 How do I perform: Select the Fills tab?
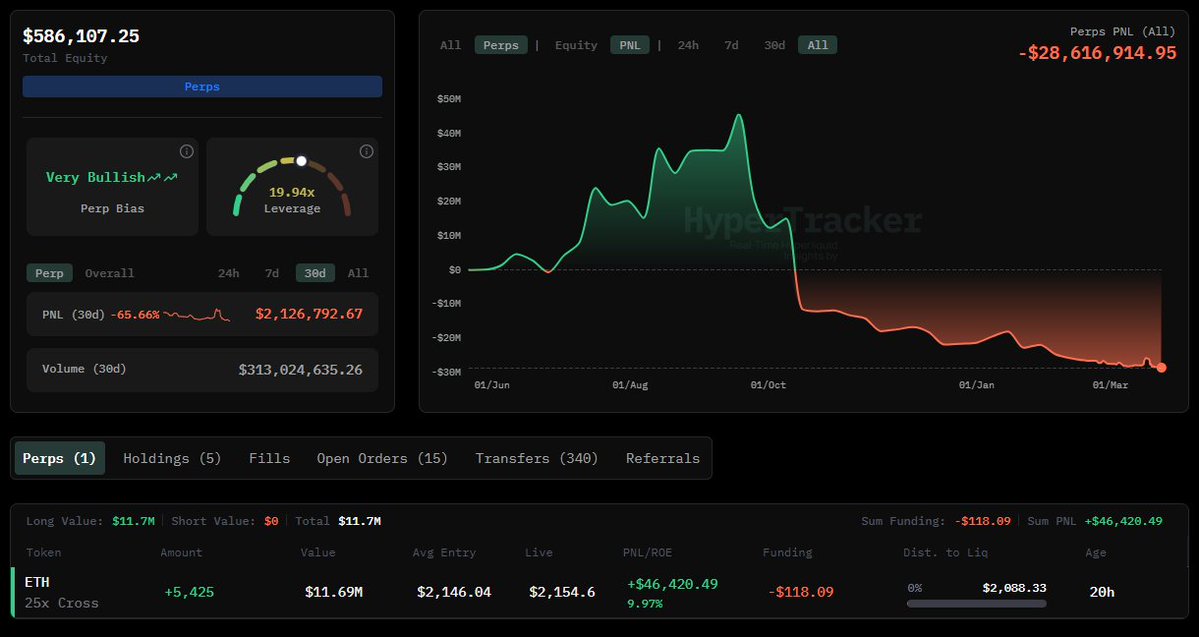tap(269, 458)
